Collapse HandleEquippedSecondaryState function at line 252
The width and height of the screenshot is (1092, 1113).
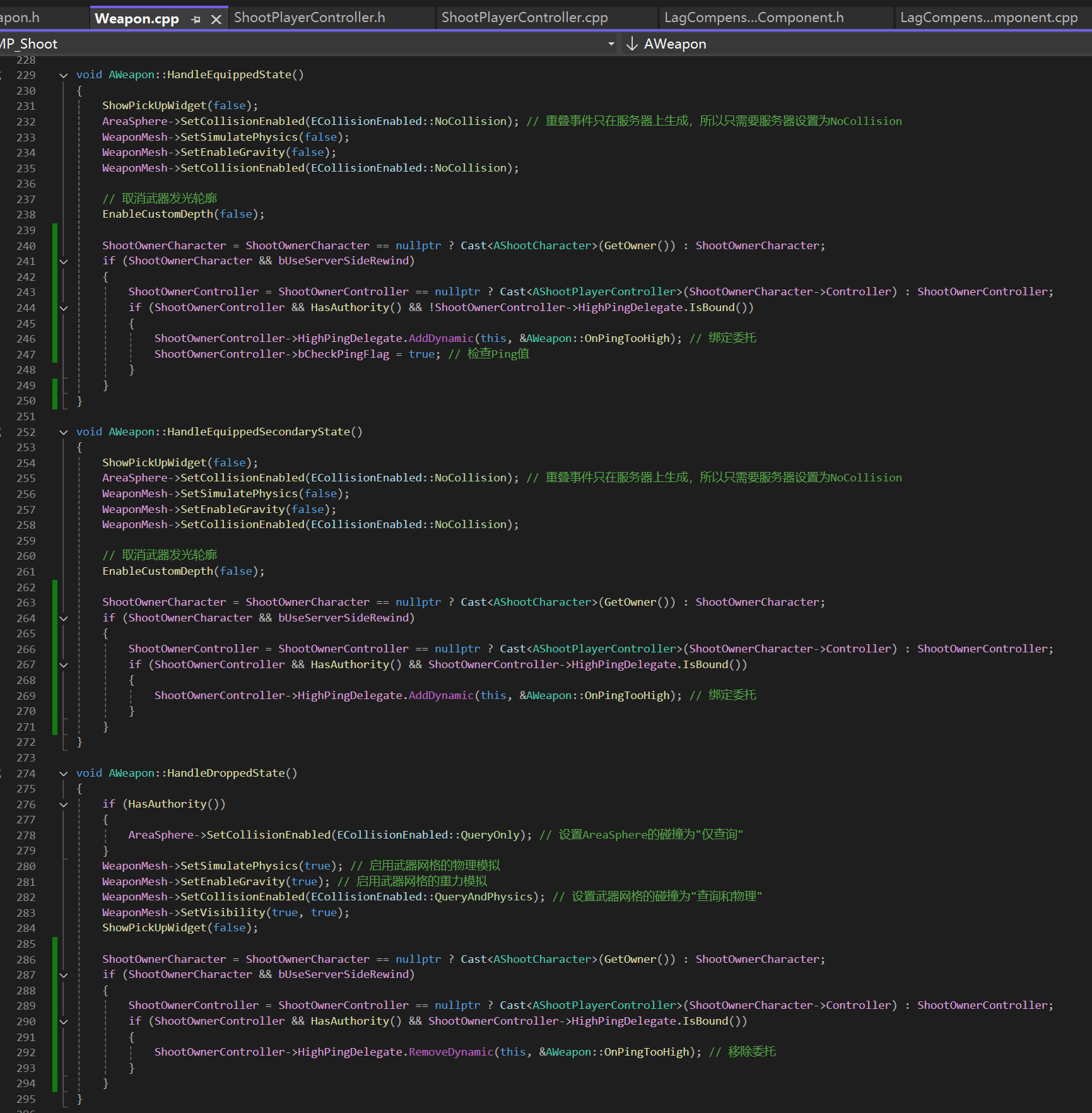(64, 432)
